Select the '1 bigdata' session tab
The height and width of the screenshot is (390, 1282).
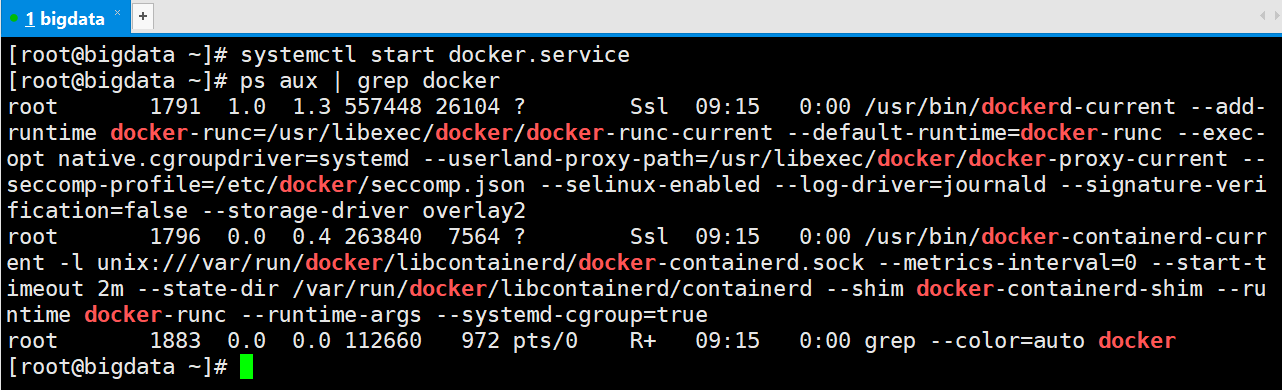click(65, 18)
